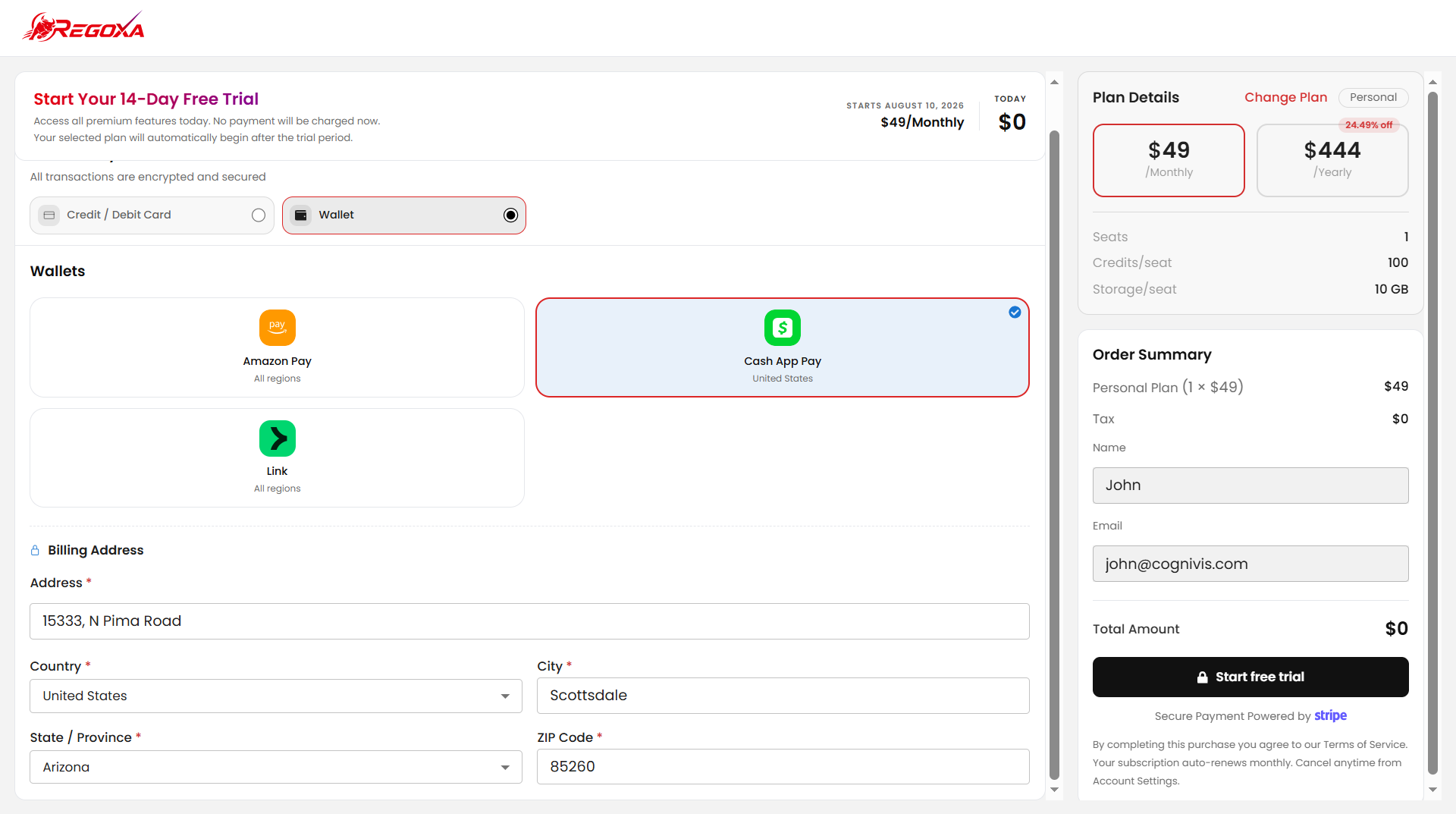Click the Regoxa logo
The width and height of the screenshot is (1456, 814).
pos(83,27)
